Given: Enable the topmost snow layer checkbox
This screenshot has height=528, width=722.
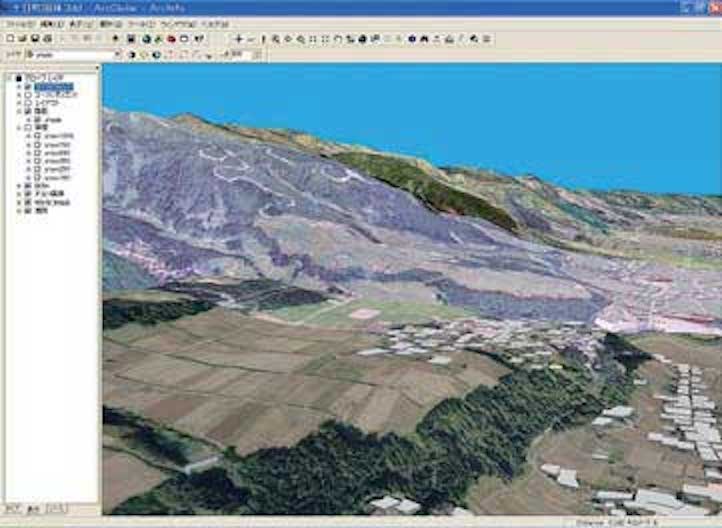Looking at the screenshot, I should coord(37,136).
